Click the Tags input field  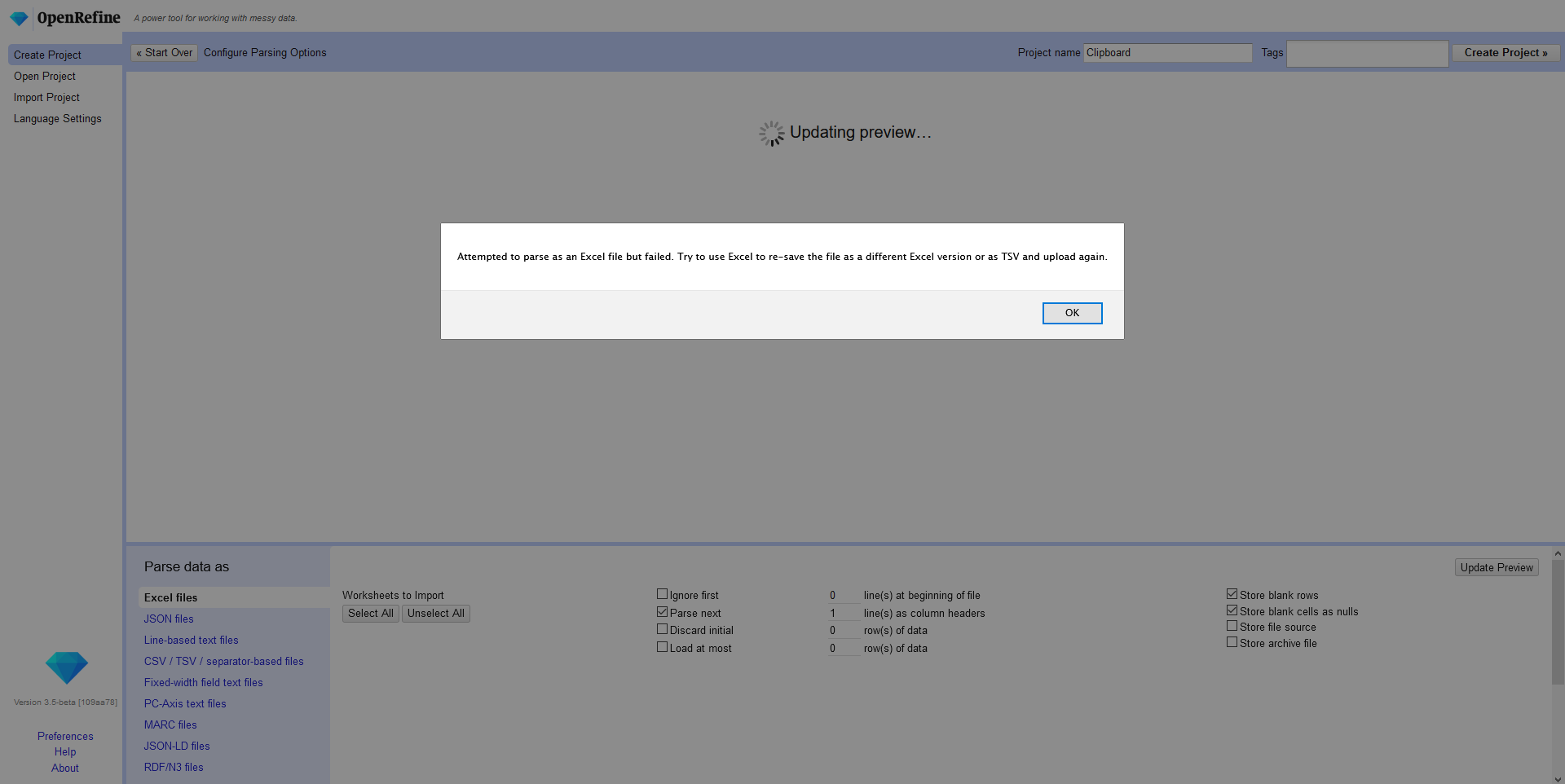[x=1367, y=54]
